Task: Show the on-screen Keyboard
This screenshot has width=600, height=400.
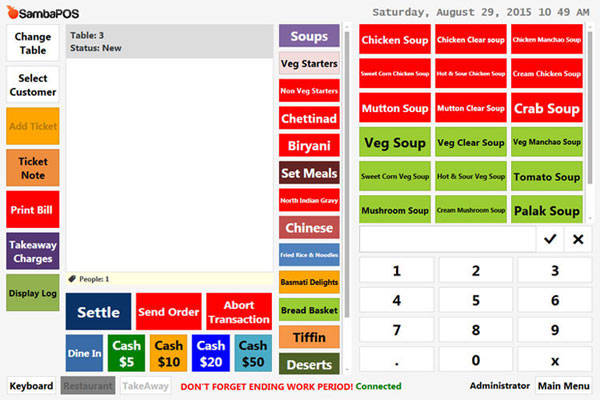Action: coord(32,386)
